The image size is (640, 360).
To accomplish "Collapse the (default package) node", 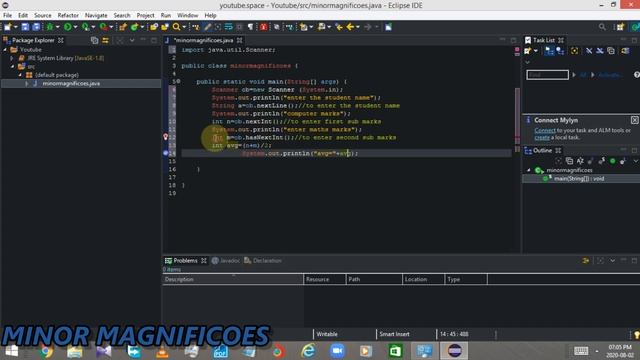I will click(20, 75).
